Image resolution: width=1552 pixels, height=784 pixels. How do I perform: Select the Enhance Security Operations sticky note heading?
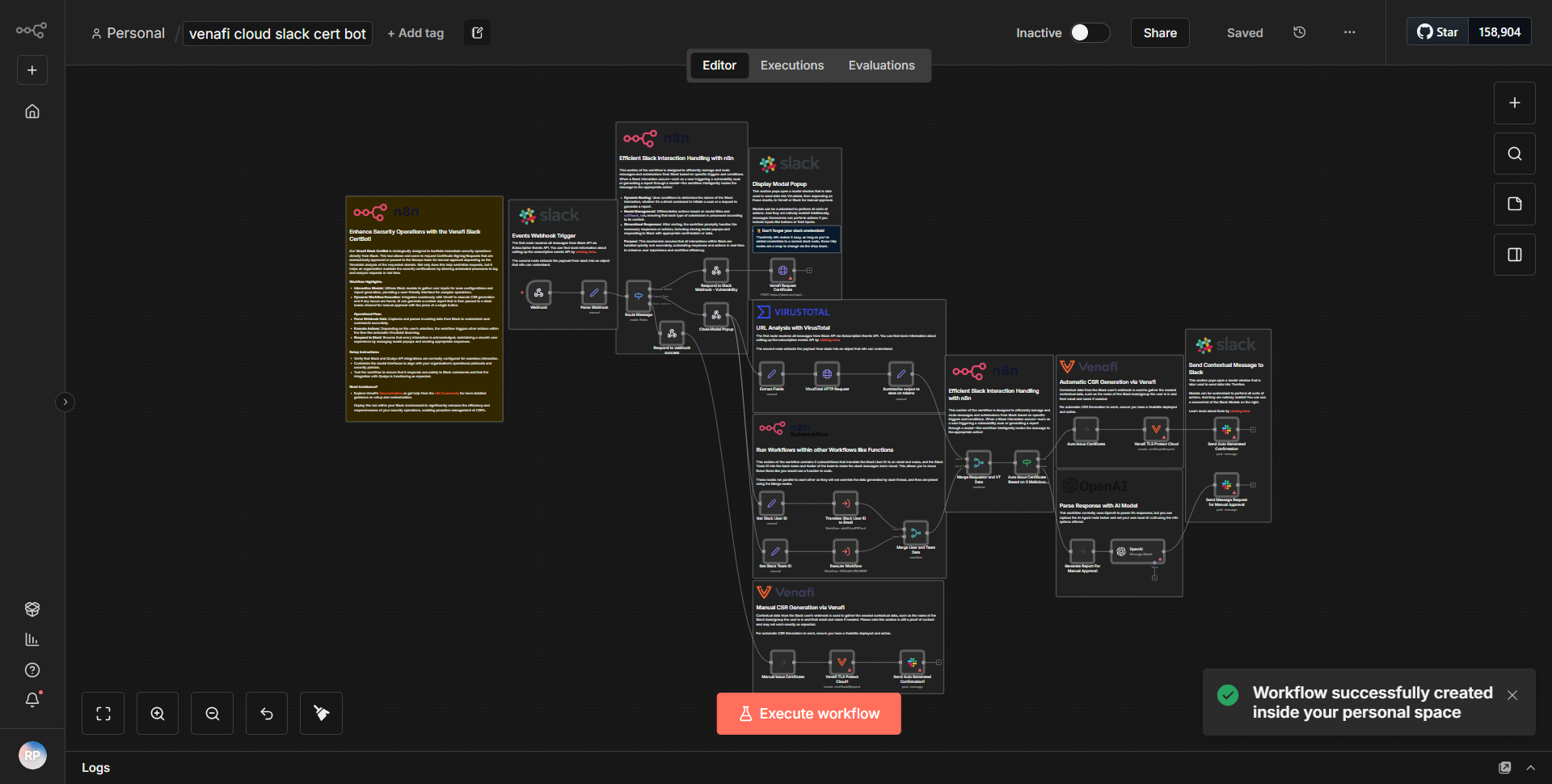point(415,235)
